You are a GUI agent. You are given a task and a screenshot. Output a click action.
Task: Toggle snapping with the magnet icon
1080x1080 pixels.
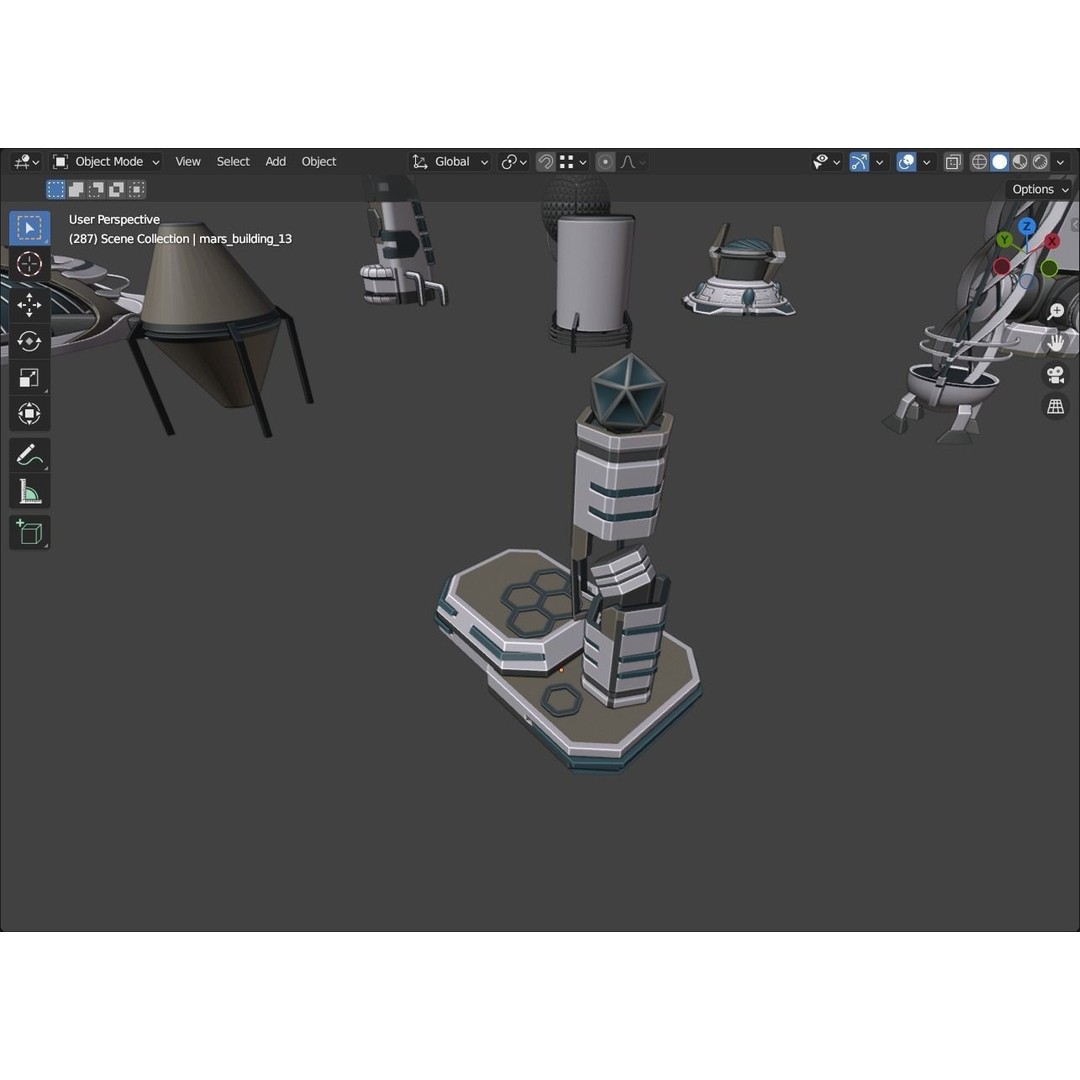pos(545,161)
